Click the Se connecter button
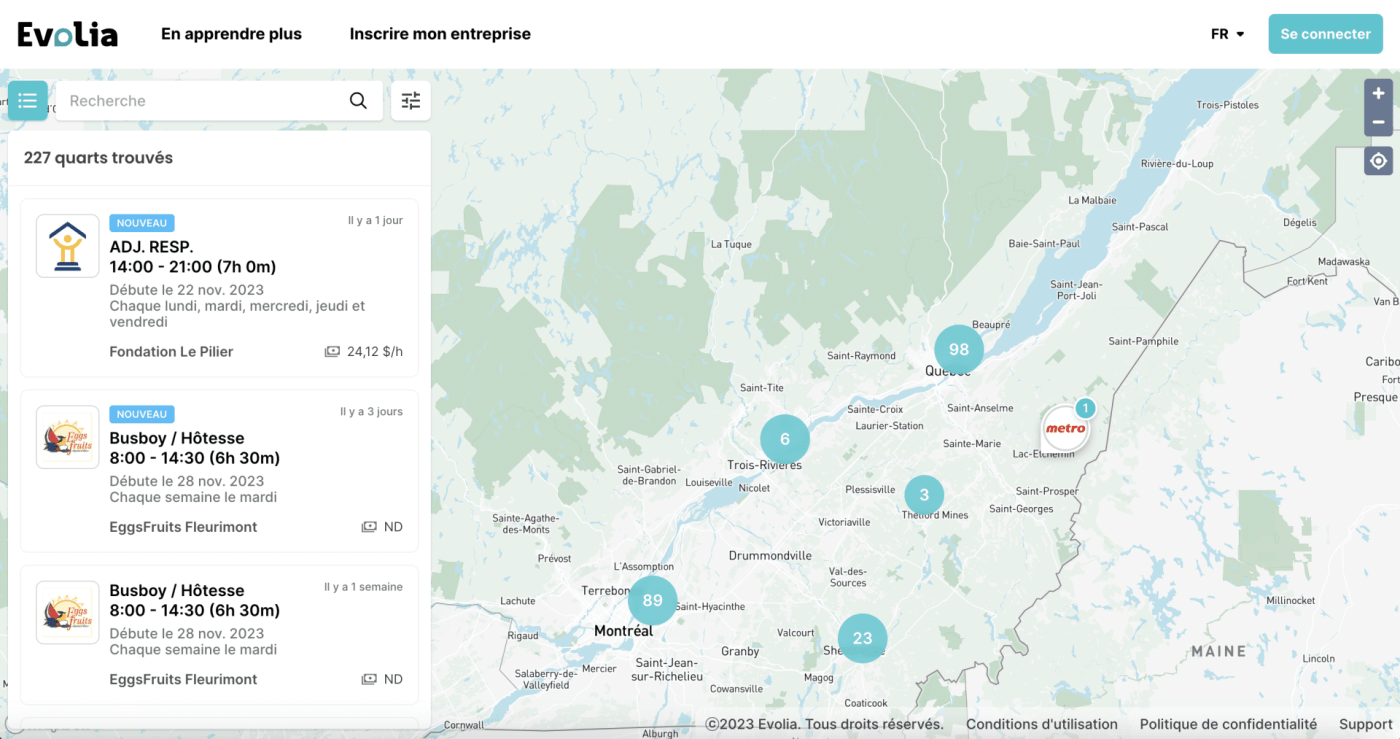This screenshot has width=1400, height=739. 1325,34
